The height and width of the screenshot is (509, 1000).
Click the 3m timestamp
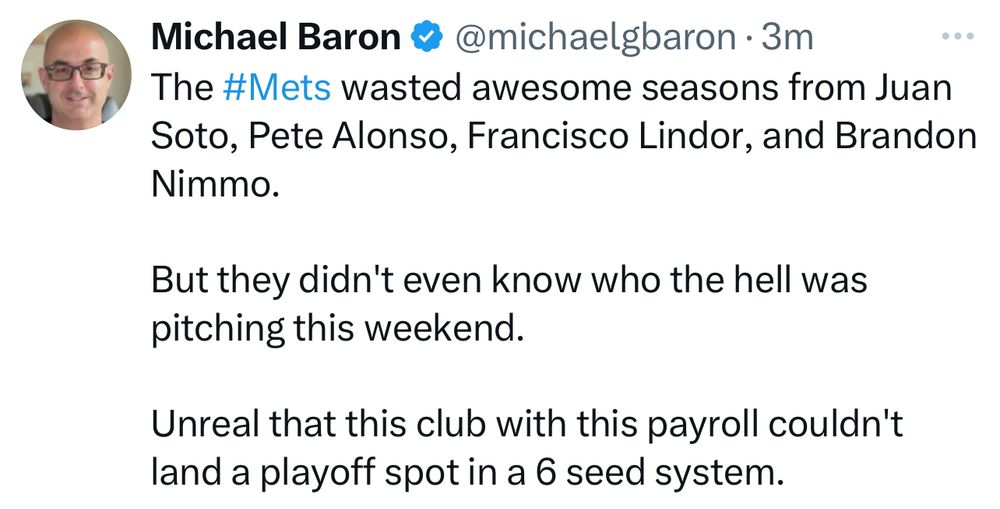point(787,38)
